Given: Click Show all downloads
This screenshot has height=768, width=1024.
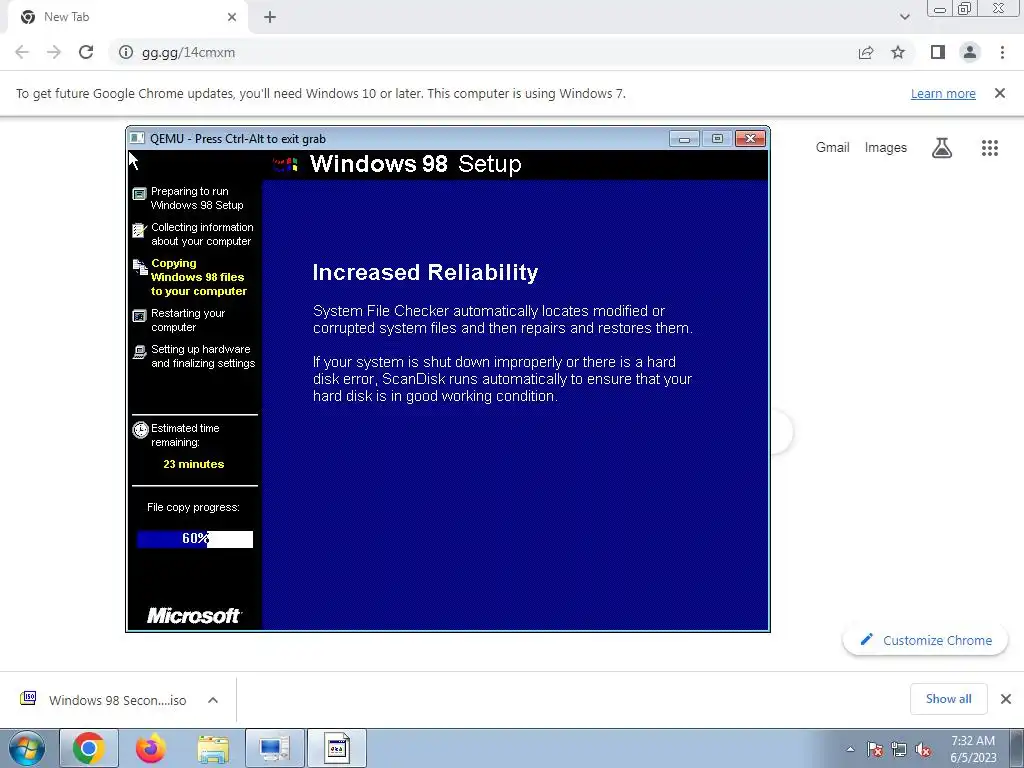Looking at the screenshot, I should pos(948,699).
